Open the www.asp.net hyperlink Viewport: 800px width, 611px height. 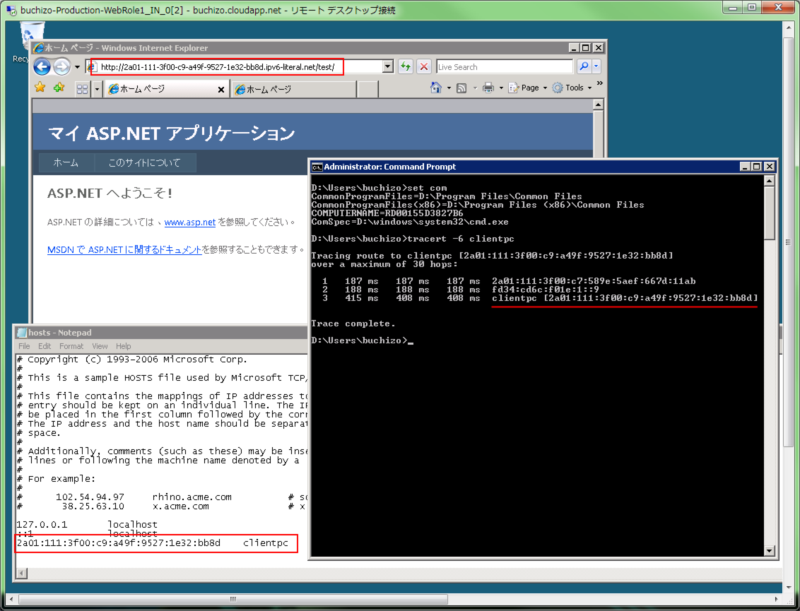coord(190,222)
